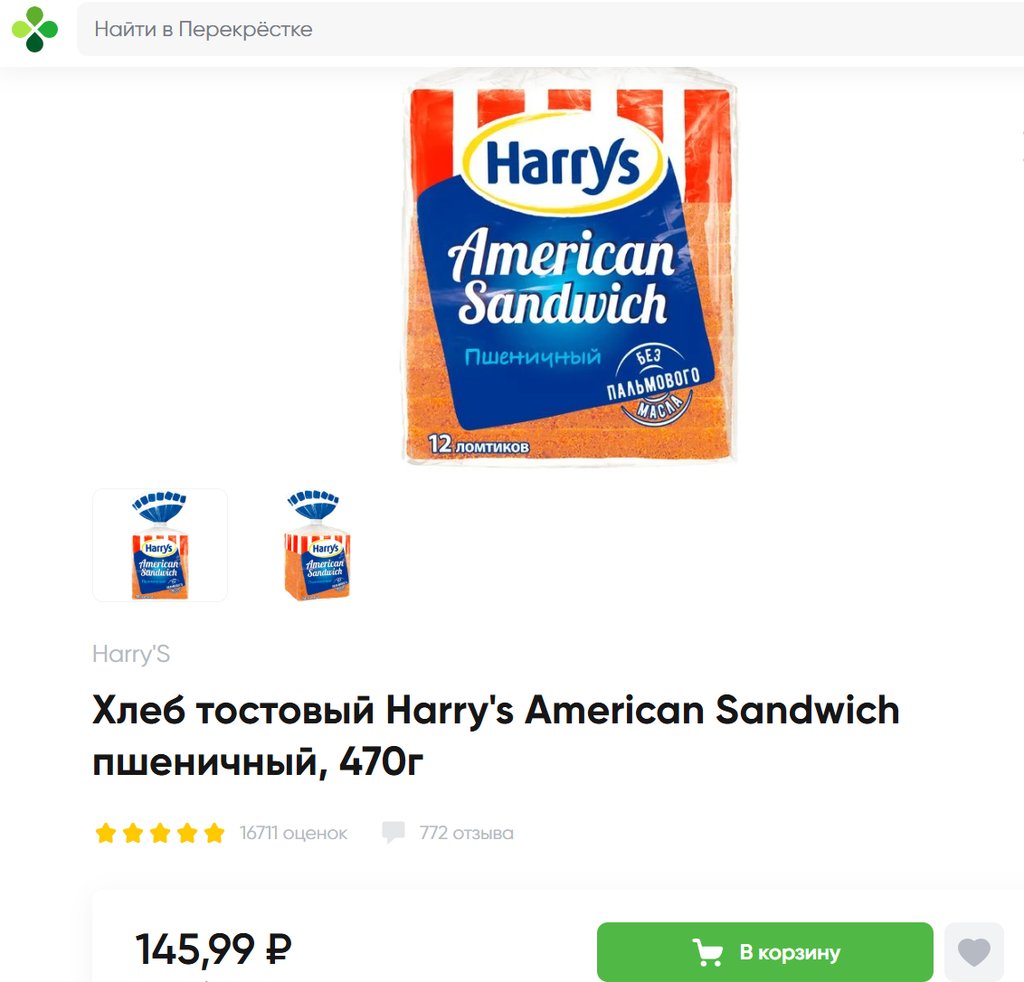Click the reviews speech bubble icon
This screenshot has height=982, width=1024.
click(x=394, y=832)
